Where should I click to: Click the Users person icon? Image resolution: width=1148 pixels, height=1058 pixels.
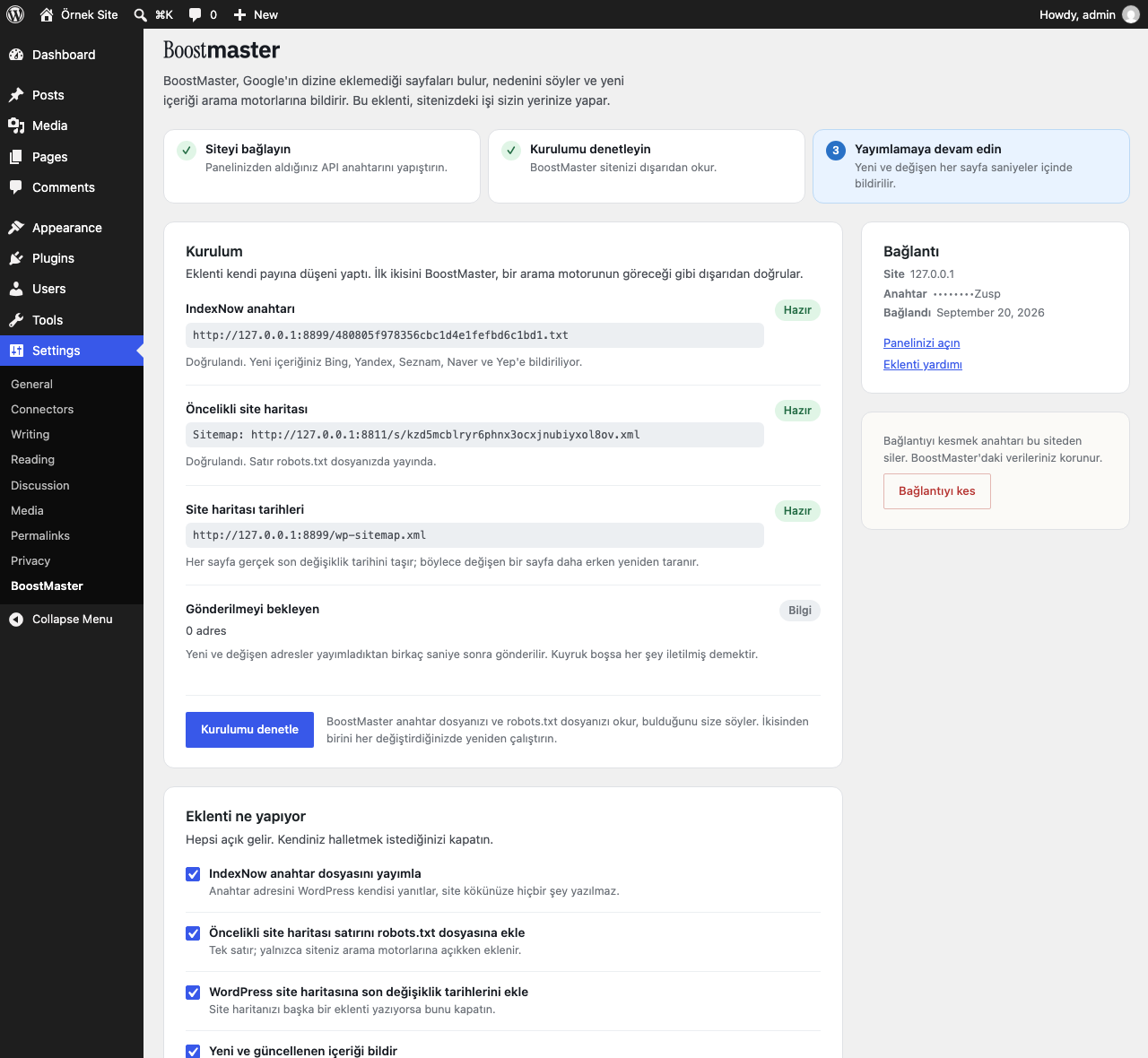(16, 289)
